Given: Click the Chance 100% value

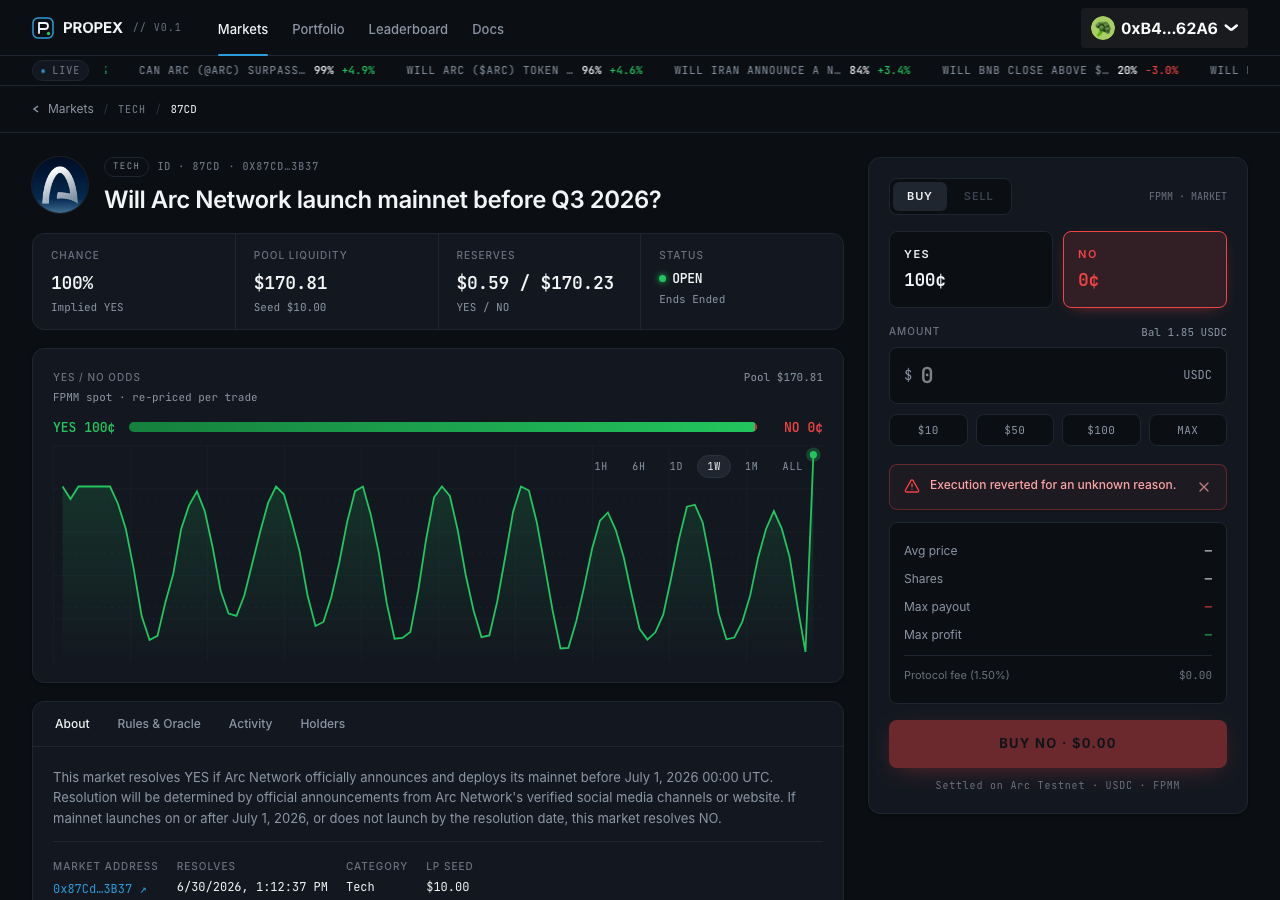Looking at the screenshot, I should pyautogui.click(x=72, y=283).
